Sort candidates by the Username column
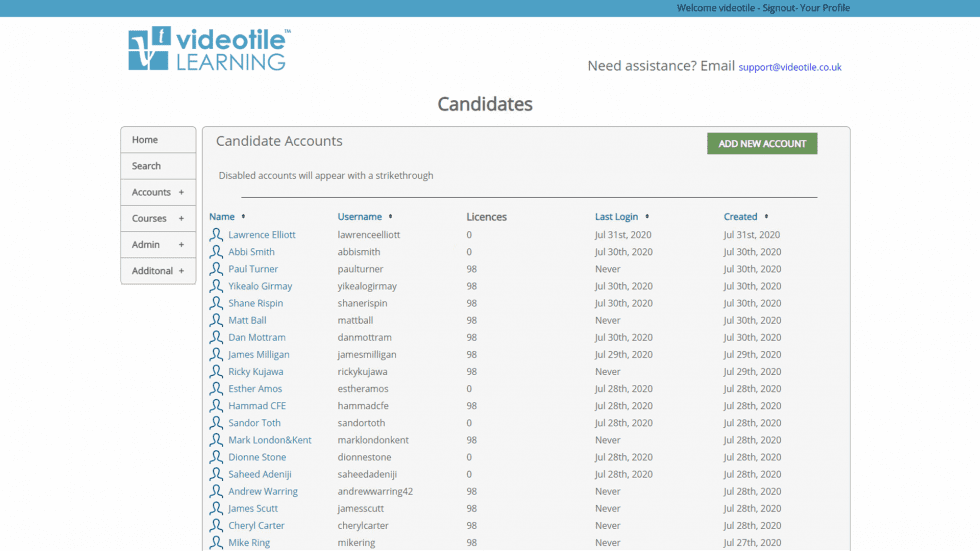The height and width of the screenshot is (551, 980). coord(359,217)
